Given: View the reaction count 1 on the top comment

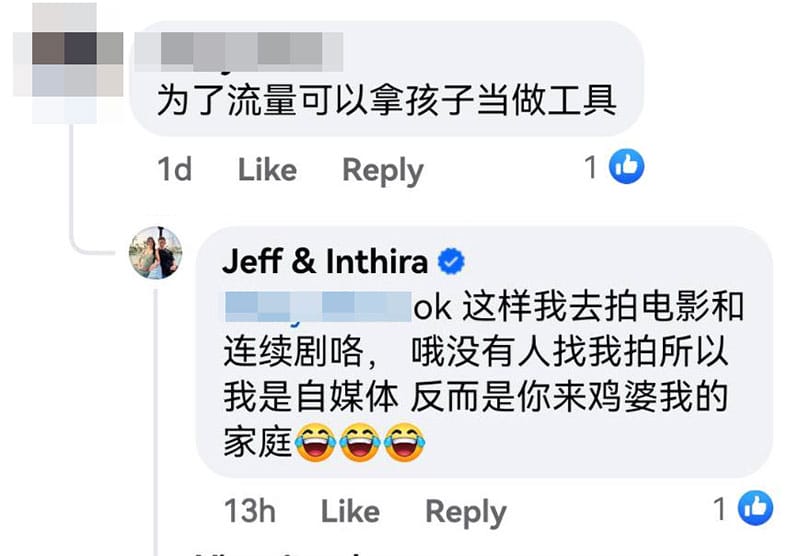Looking at the screenshot, I should click(591, 167).
